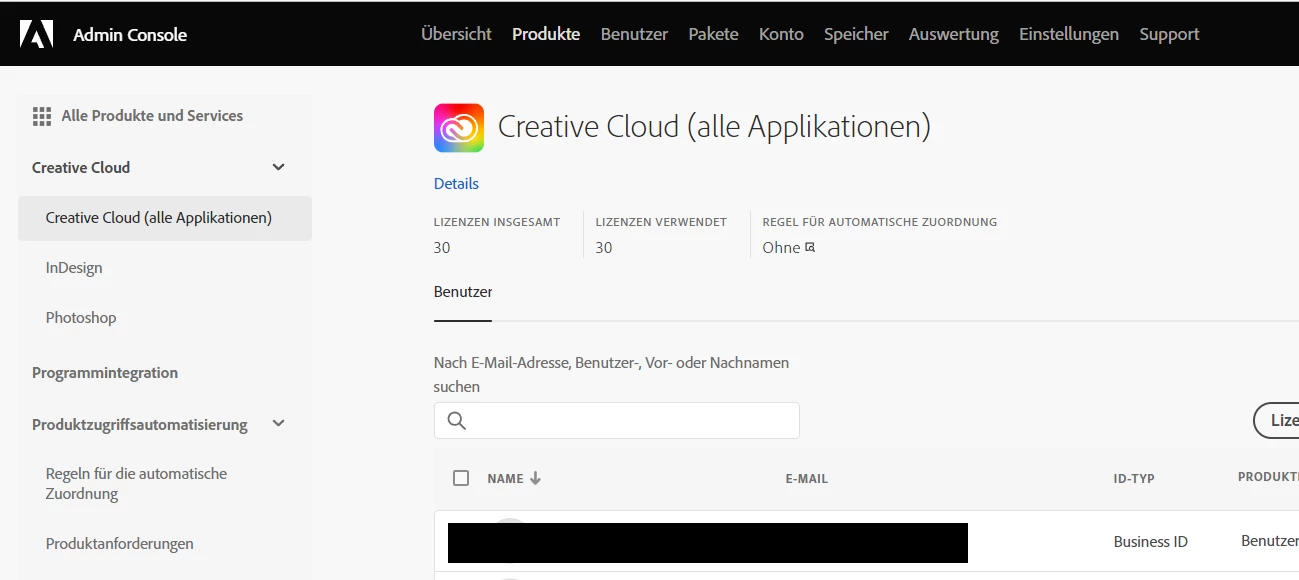Collapse the Produktzugriffsautomatisierung section
The image size is (1299, 580).
(279, 424)
